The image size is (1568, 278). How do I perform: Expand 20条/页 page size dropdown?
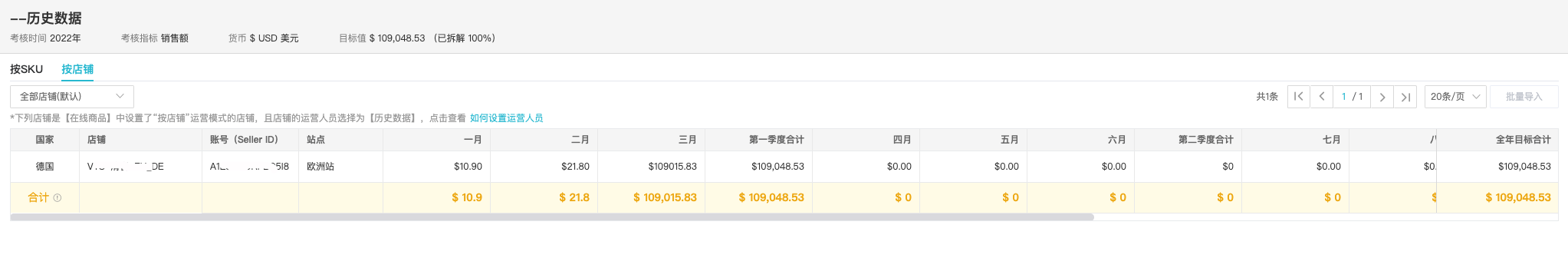(x=1455, y=97)
